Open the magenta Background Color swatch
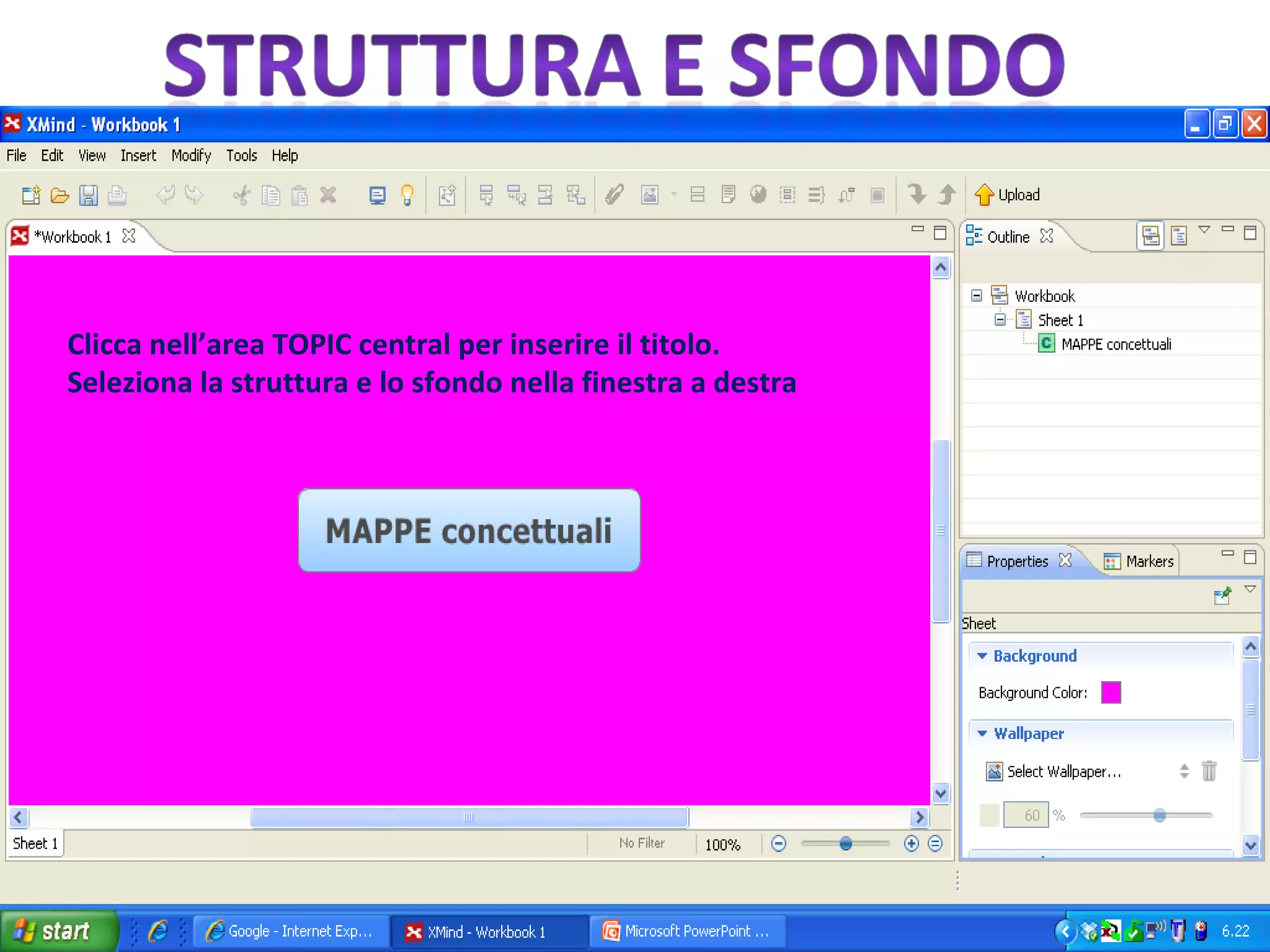The image size is (1270, 952). click(x=1111, y=692)
